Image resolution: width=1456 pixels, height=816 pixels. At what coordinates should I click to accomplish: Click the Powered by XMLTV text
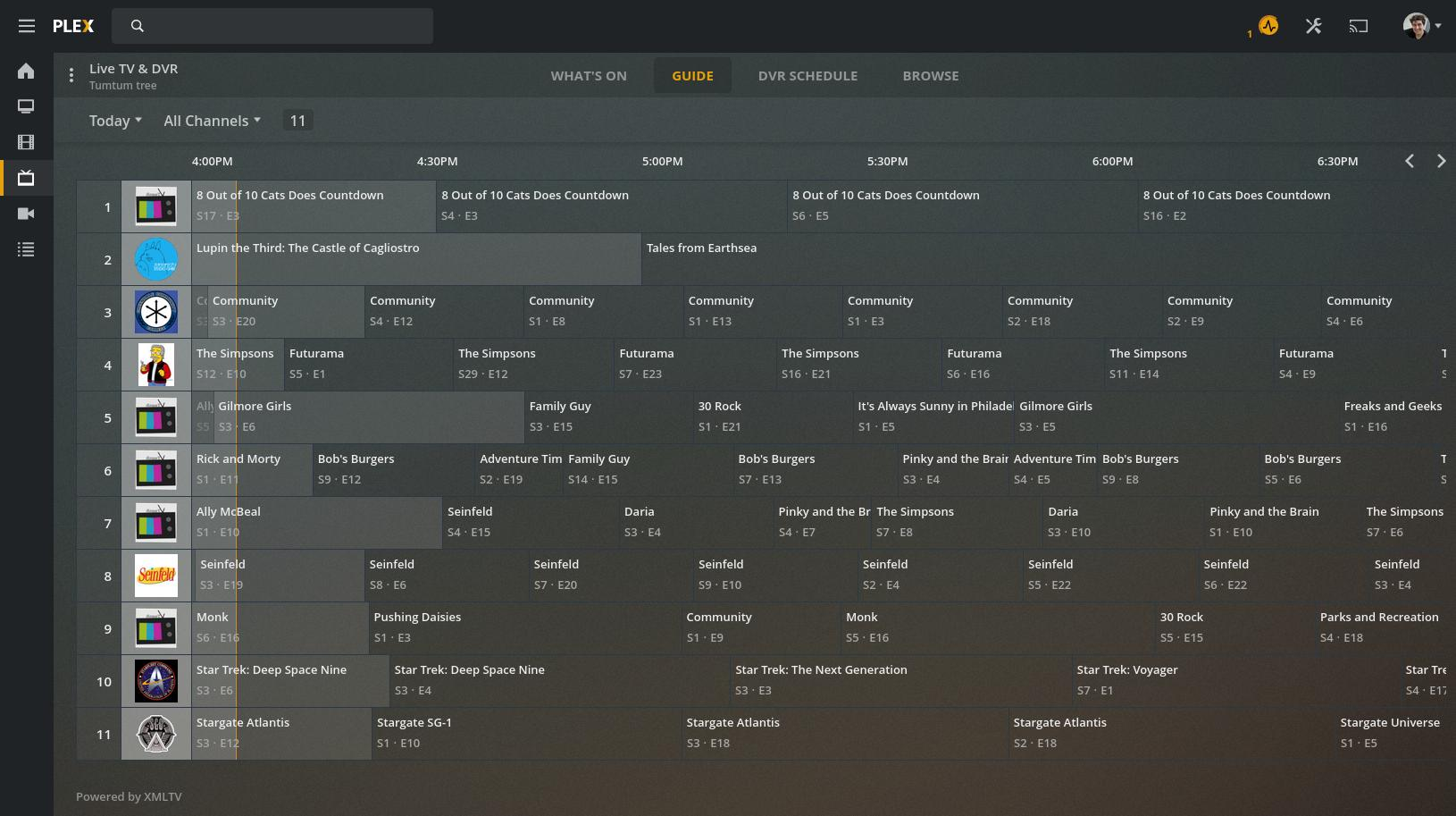coord(129,796)
